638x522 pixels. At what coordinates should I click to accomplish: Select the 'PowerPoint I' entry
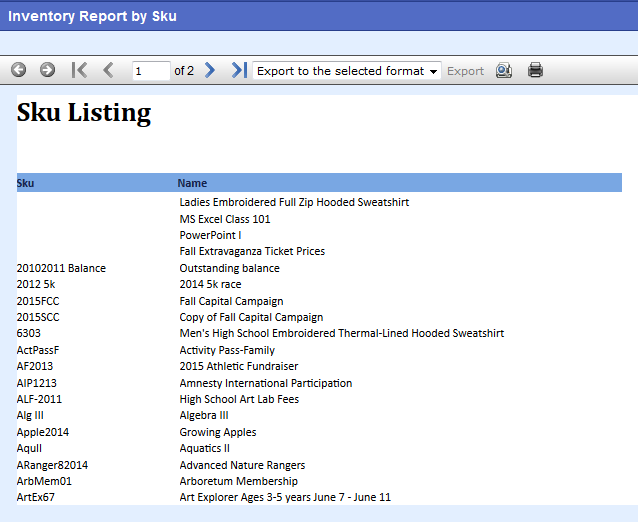click(x=210, y=235)
